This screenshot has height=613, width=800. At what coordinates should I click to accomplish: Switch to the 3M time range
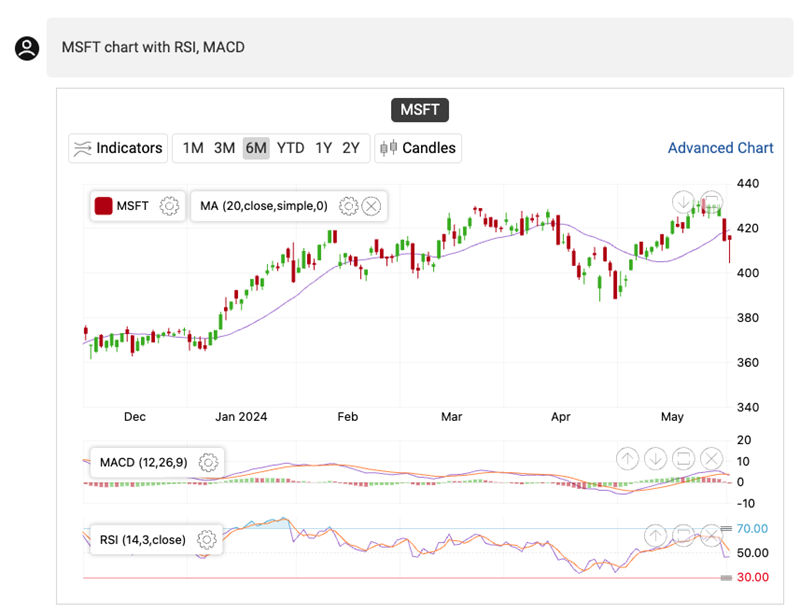(224, 148)
